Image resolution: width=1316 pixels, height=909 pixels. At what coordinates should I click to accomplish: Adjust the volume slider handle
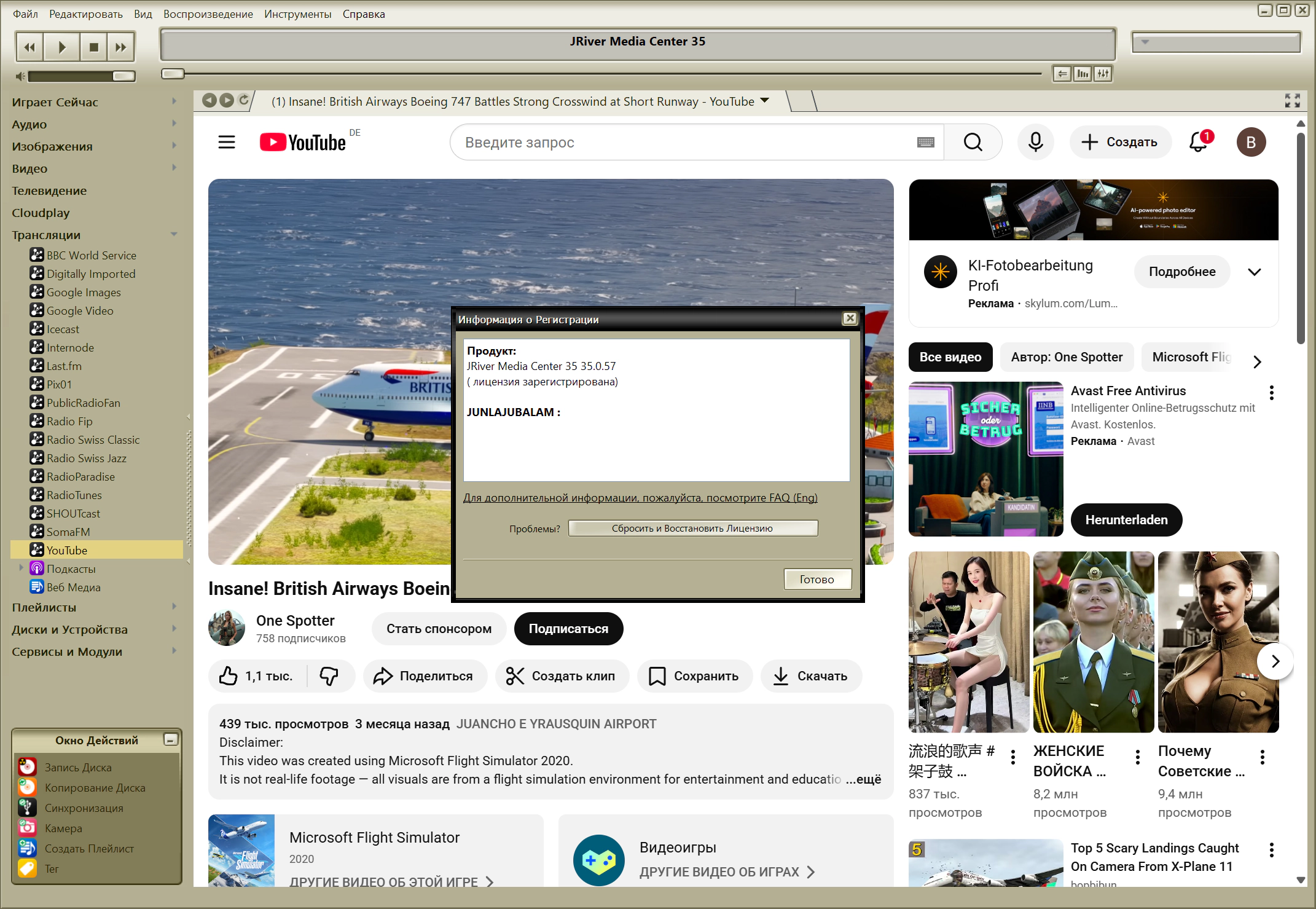pos(123,76)
